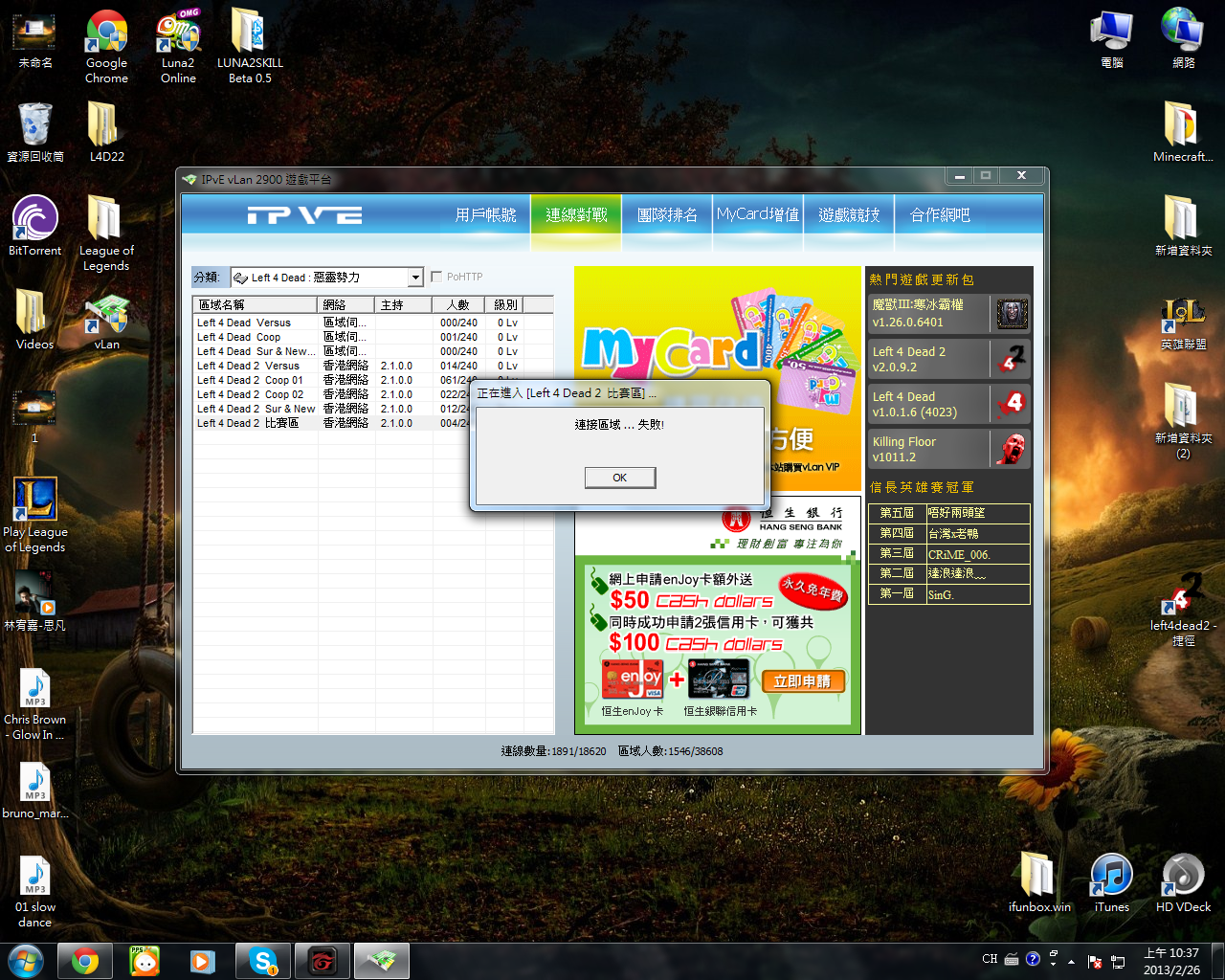
Task: Click the Killing Floor update icon
Action: 1012,449
